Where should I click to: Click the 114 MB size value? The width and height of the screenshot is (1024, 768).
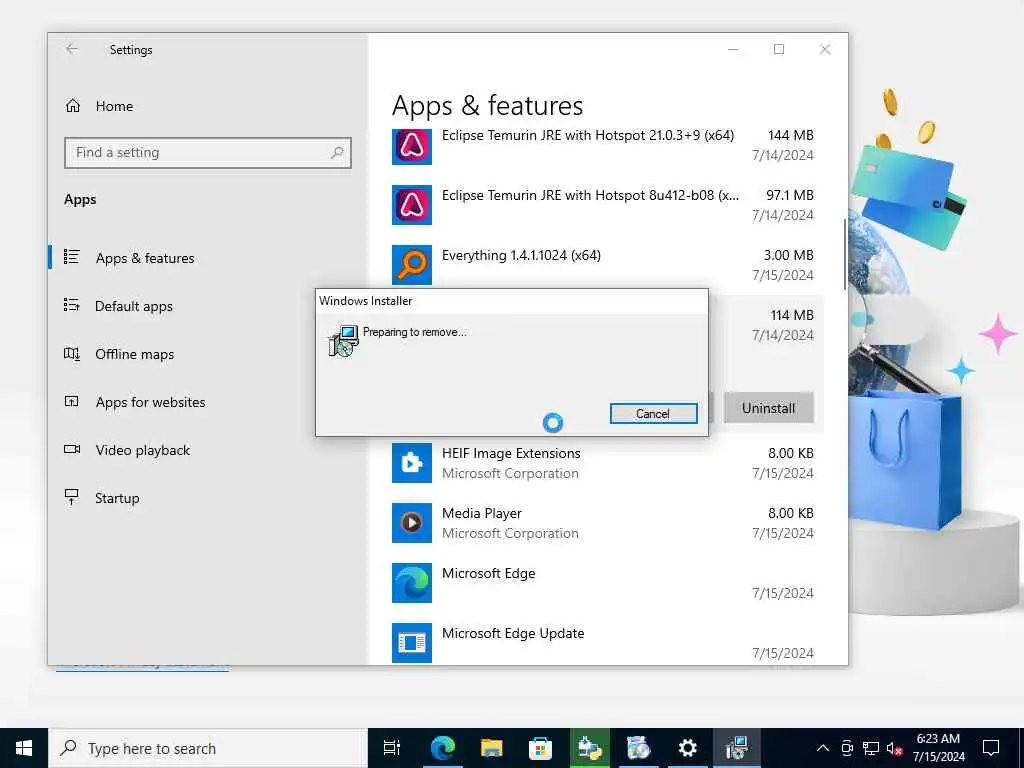[792, 315]
